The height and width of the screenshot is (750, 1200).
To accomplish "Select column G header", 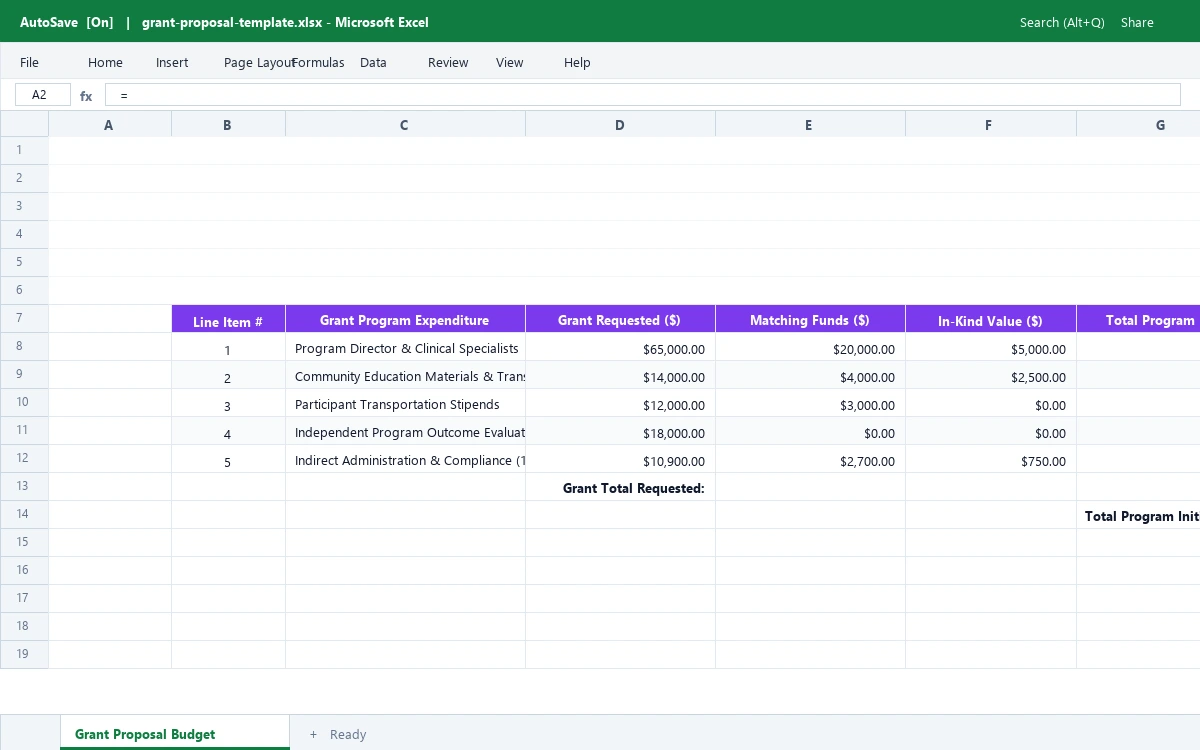I will [x=1138, y=125].
